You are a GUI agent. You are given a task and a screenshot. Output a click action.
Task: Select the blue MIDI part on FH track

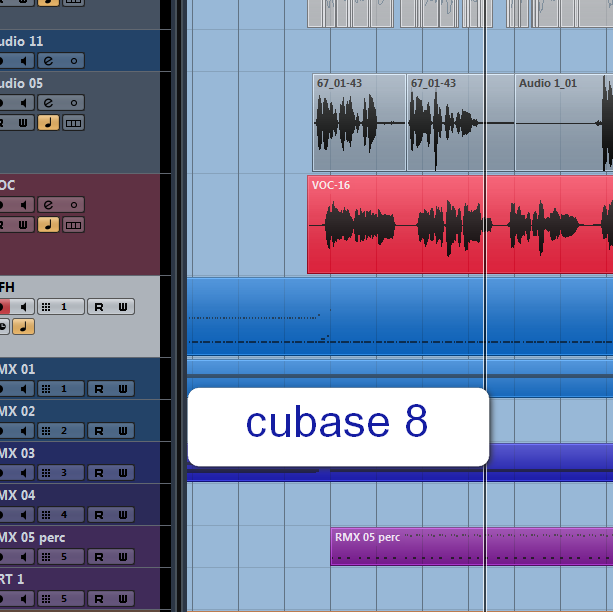(400, 317)
